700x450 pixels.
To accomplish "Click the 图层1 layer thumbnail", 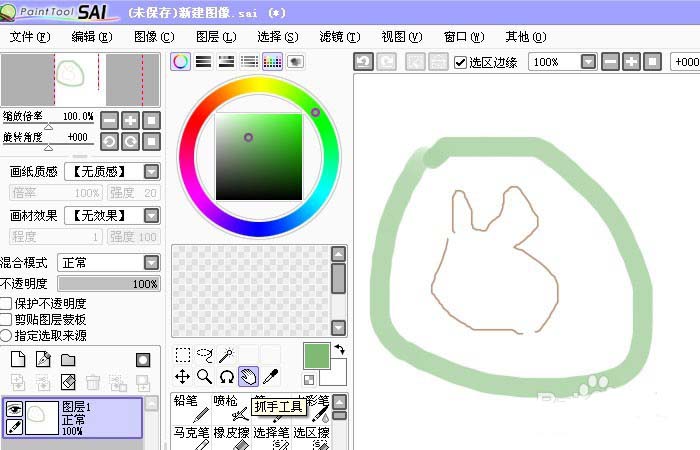I will [42, 418].
